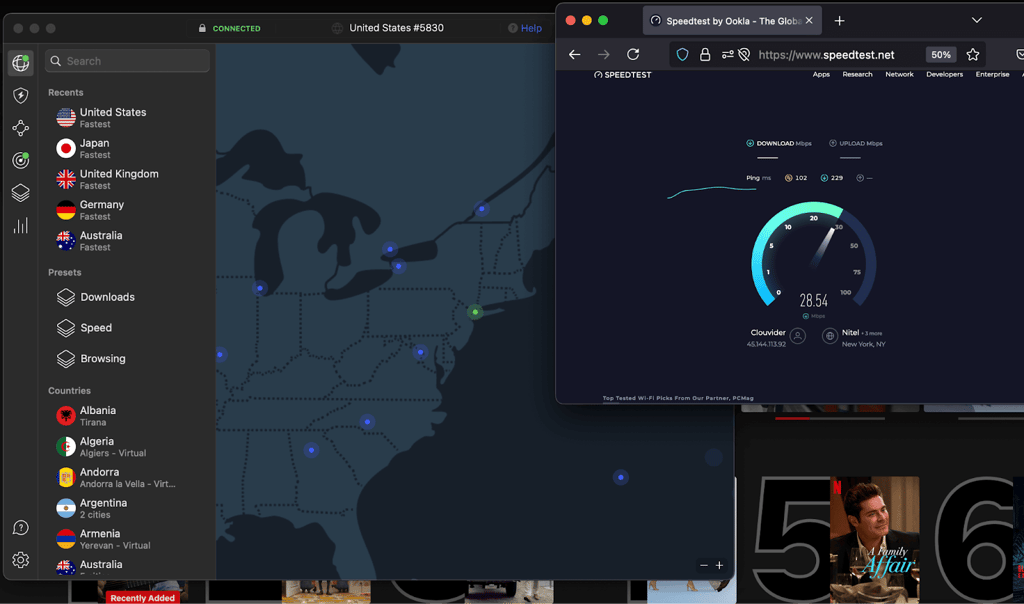This screenshot has height=604, width=1024.
Task: Open the Research menu on Speedtest
Action: click(x=857, y=74)
